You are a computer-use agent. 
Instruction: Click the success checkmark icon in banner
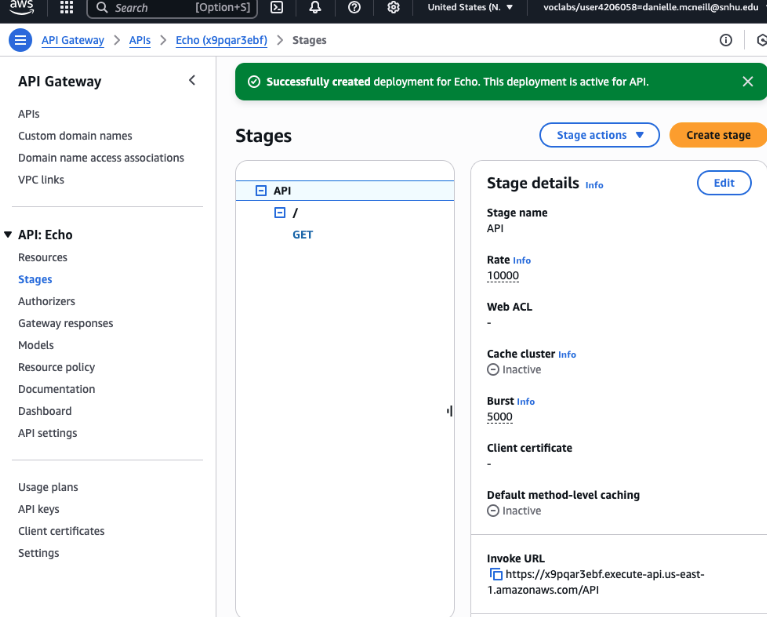click(254, 82)
